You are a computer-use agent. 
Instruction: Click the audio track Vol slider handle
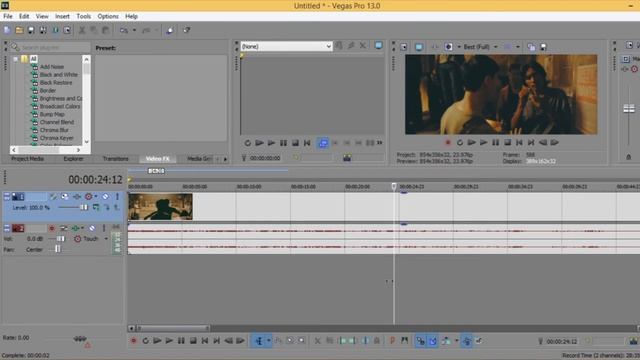tap(60, 239)
